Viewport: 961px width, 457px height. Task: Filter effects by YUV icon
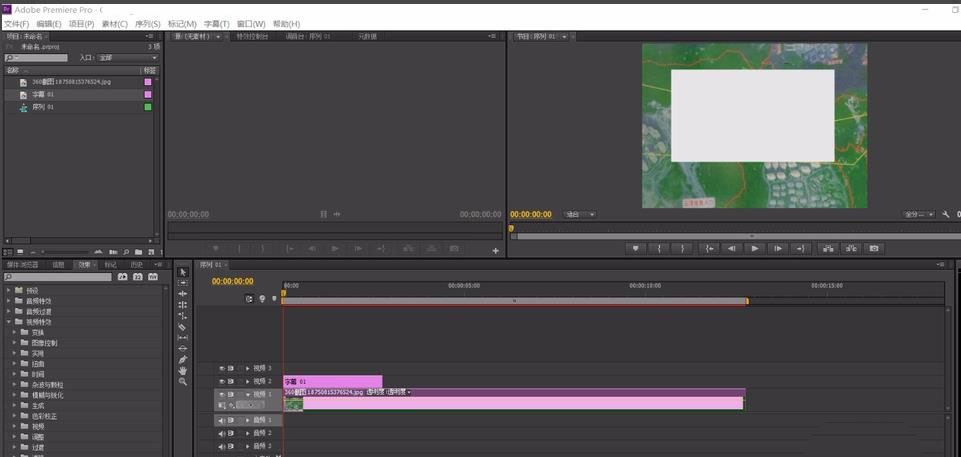click(x=153, y=277)
